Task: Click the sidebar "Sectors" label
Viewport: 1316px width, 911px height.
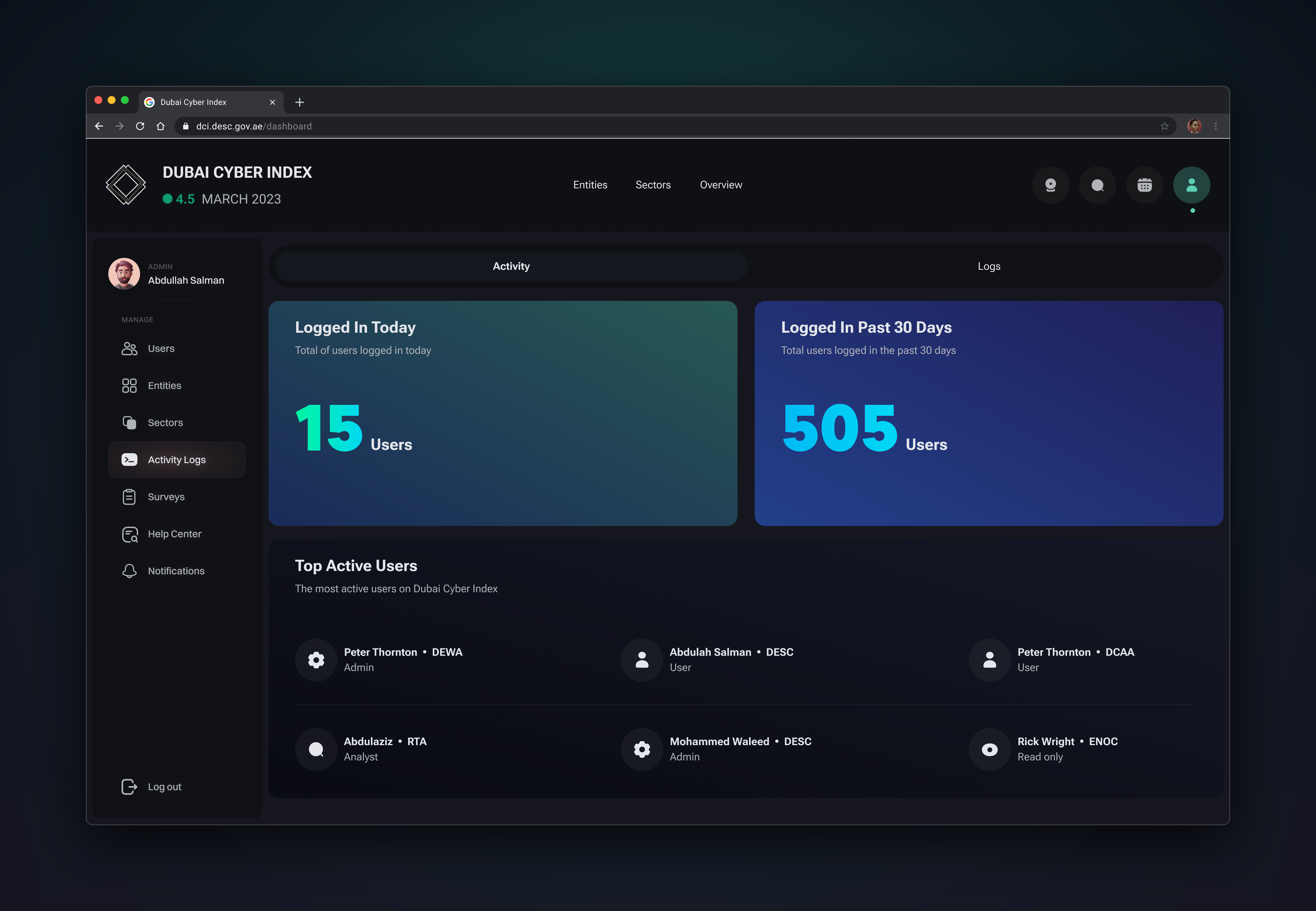Action: [165, 423]
